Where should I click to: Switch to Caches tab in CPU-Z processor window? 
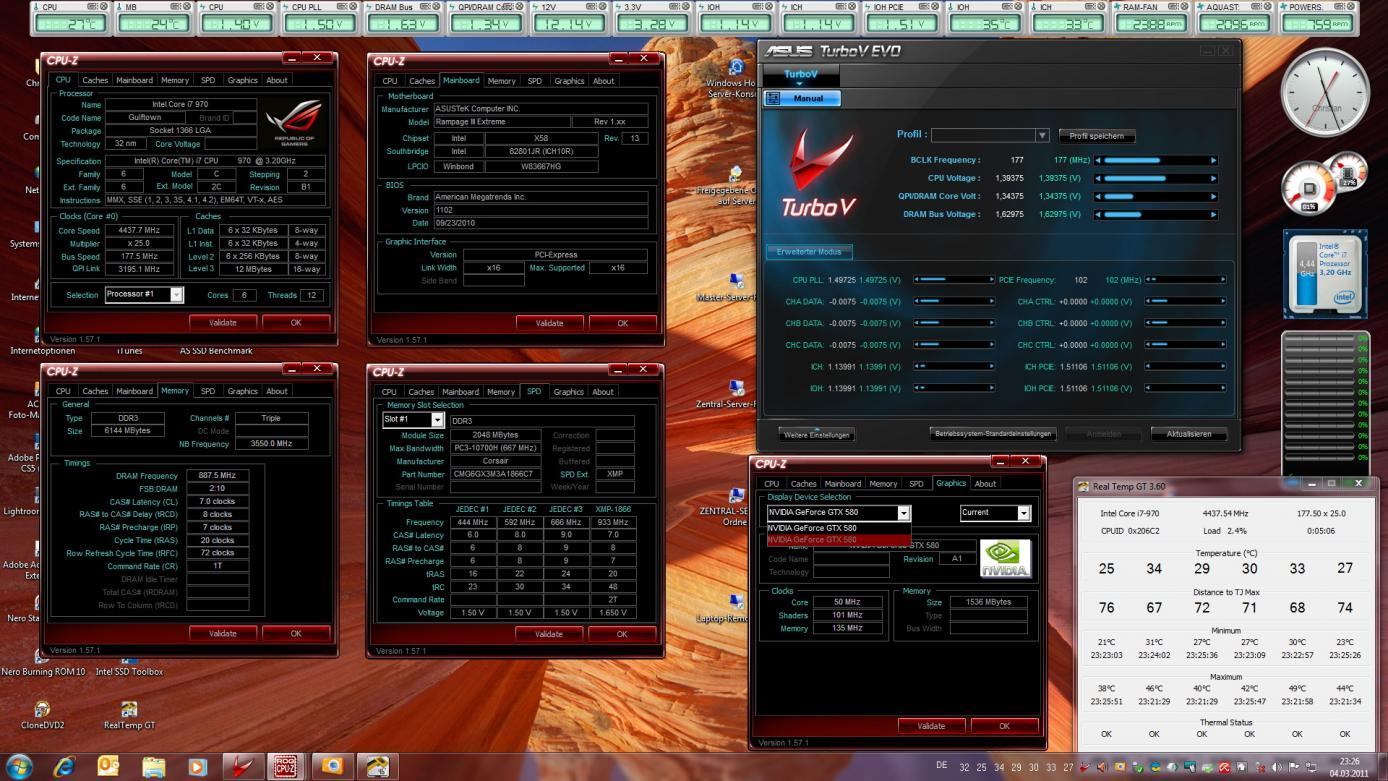pos(95,80)
